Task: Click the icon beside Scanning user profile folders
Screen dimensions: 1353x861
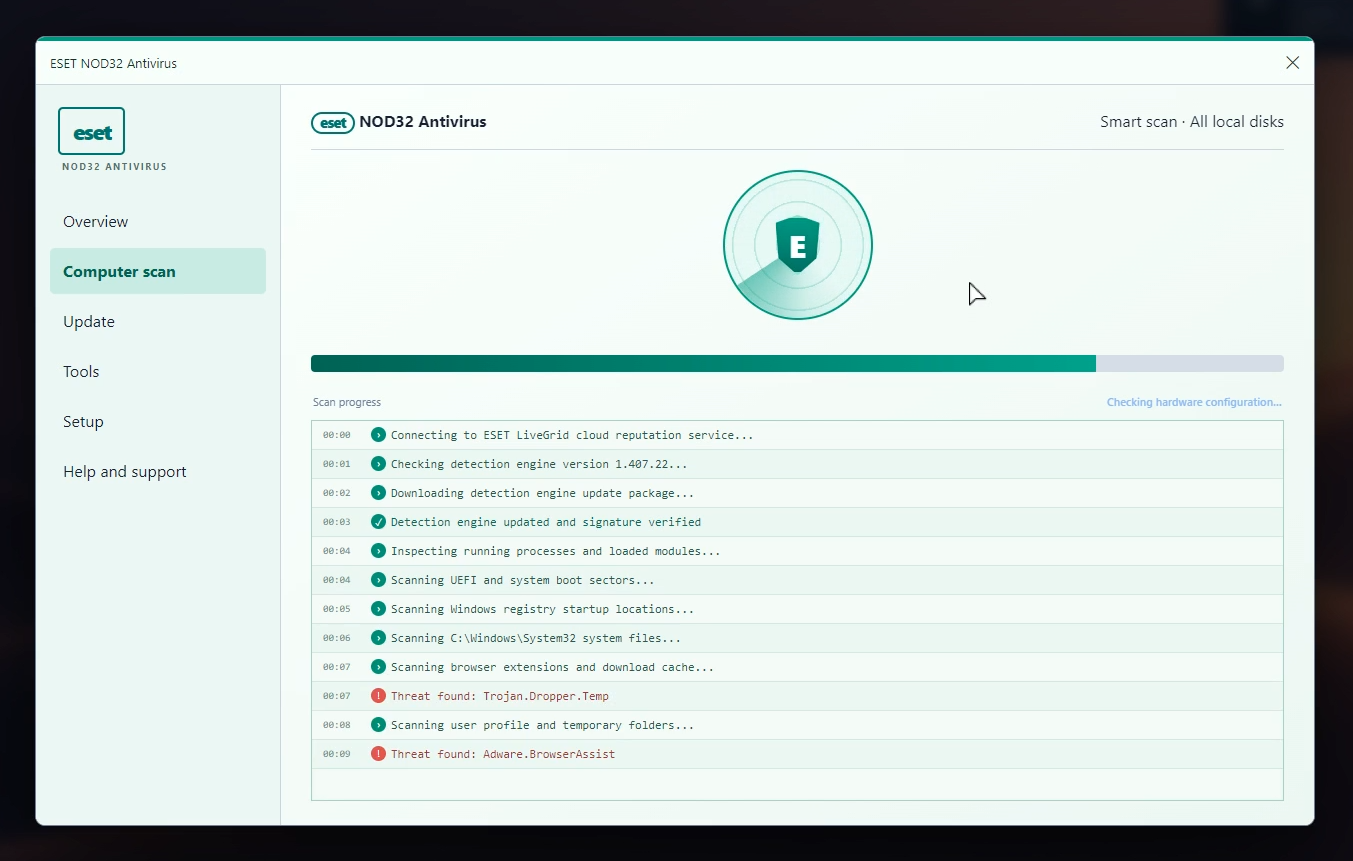Action: click(x=378, y=725)
